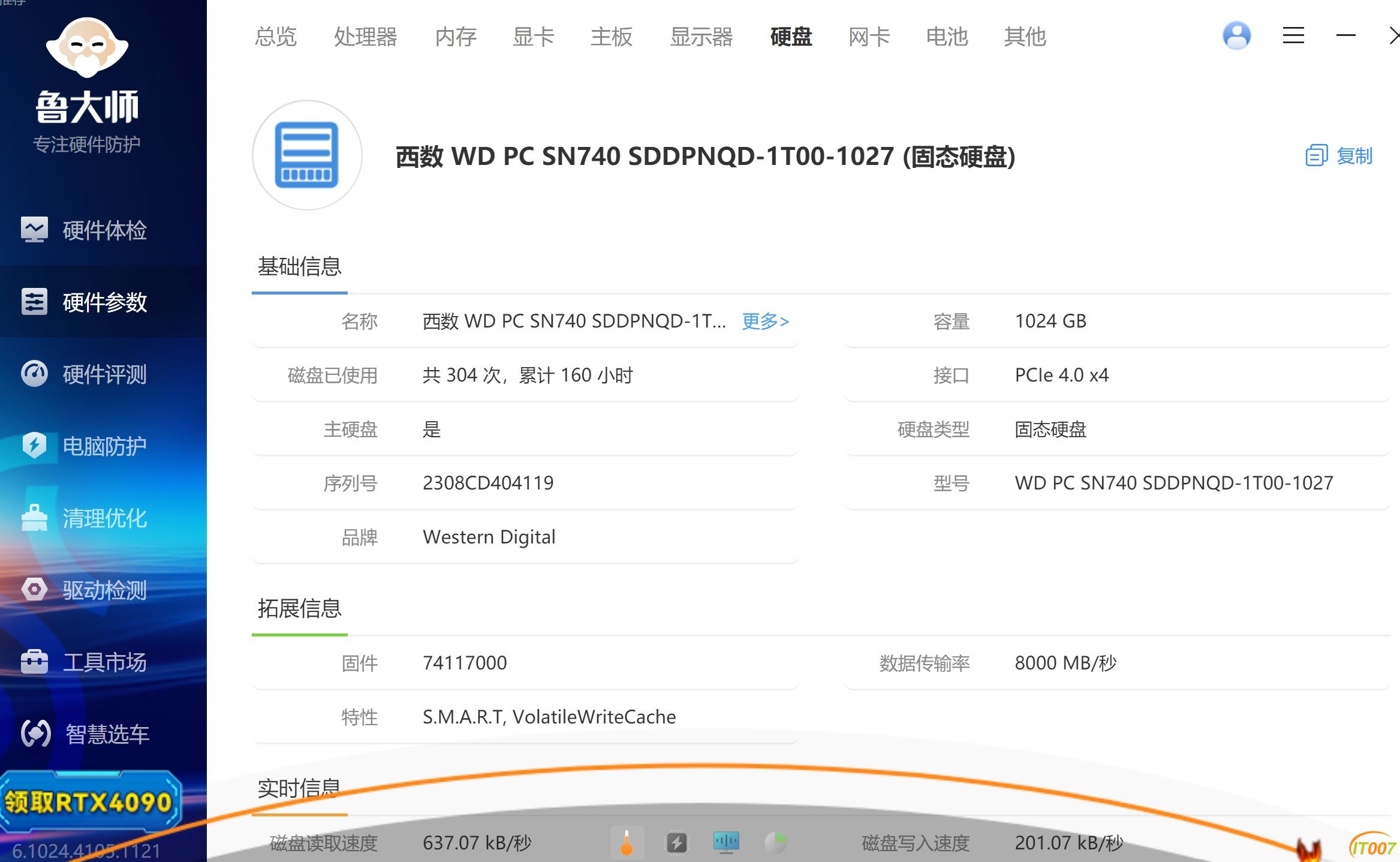Click the 领取RTX4090 promo banner
This screenshot has height=862, width=1400.
click(90, 802)
